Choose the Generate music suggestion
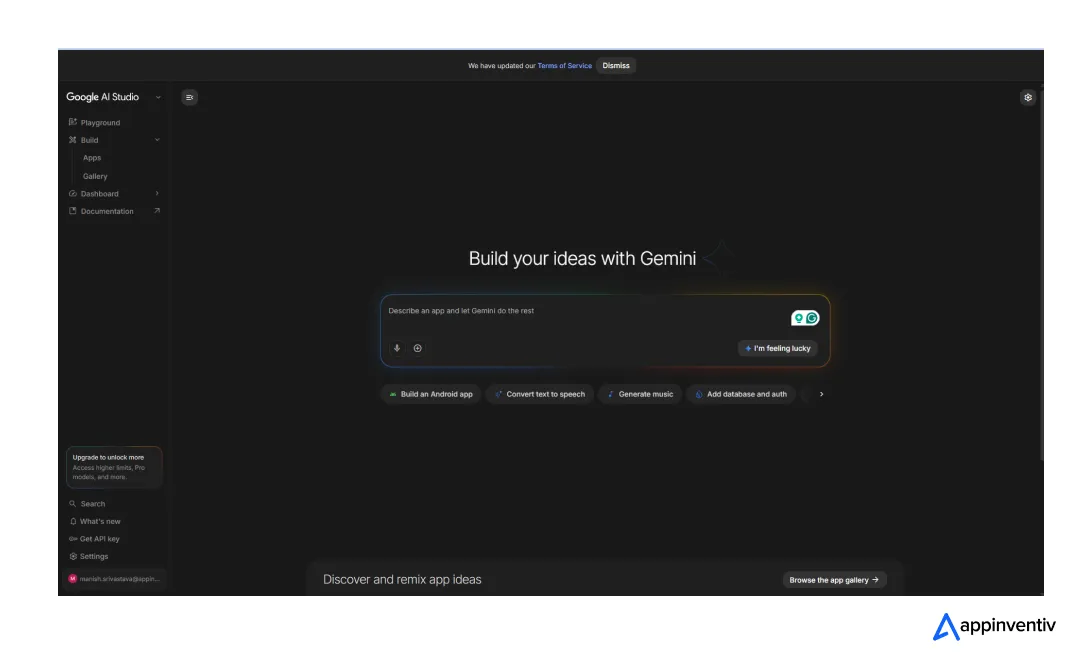Image resolution: width=1080 pixels, height=665 pixels. (x=641, y=394)
